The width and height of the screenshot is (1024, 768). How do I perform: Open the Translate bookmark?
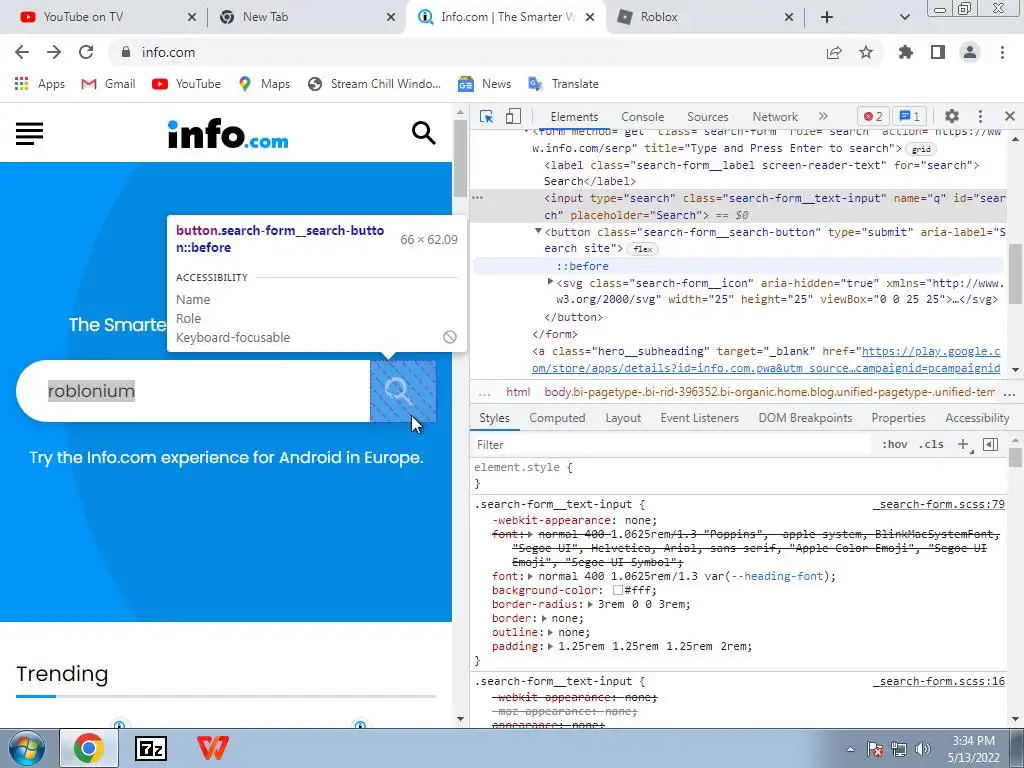[x=563, y=84]
